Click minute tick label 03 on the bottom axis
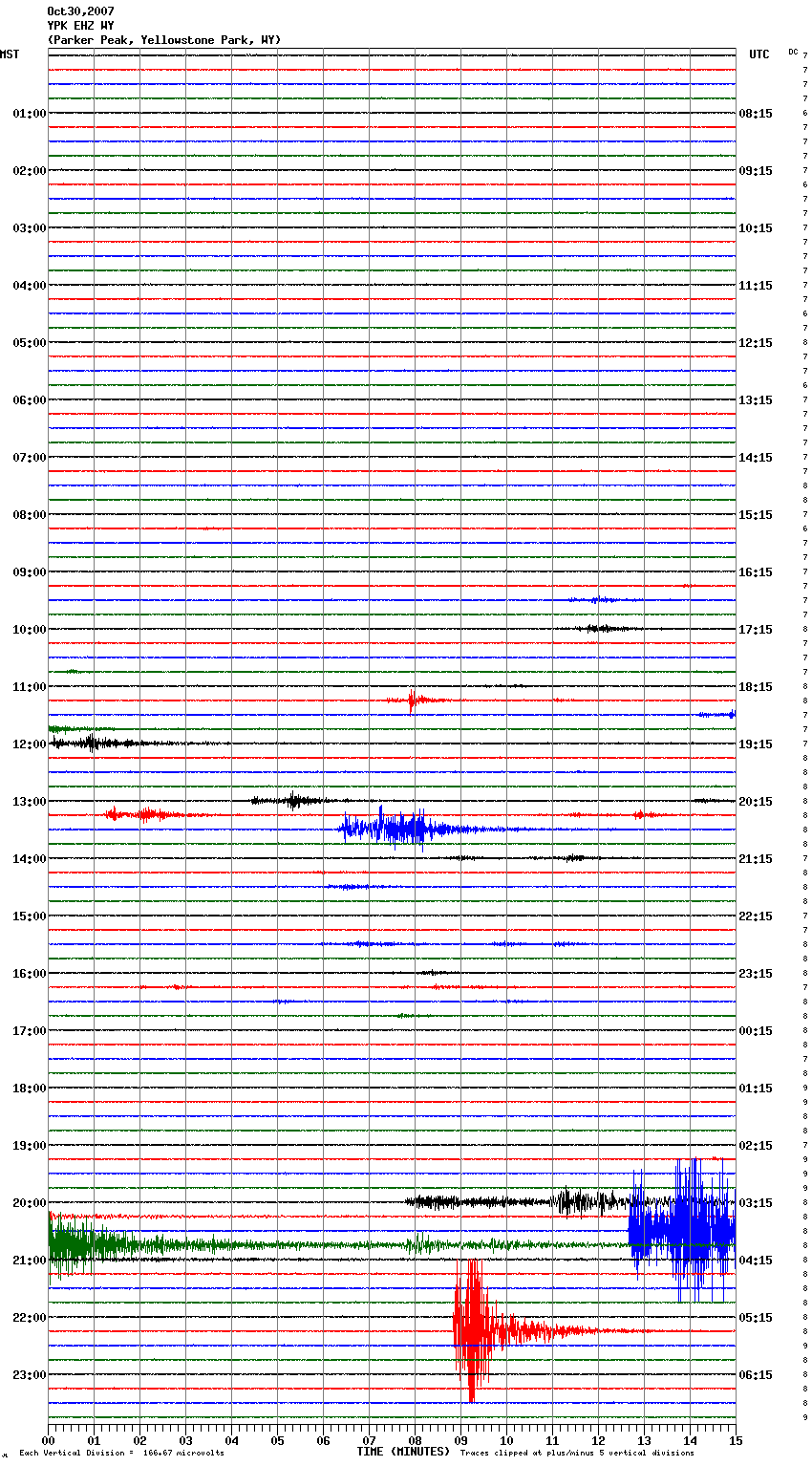The width and height of the screenshot is (812, 1466). (185, 1440)
